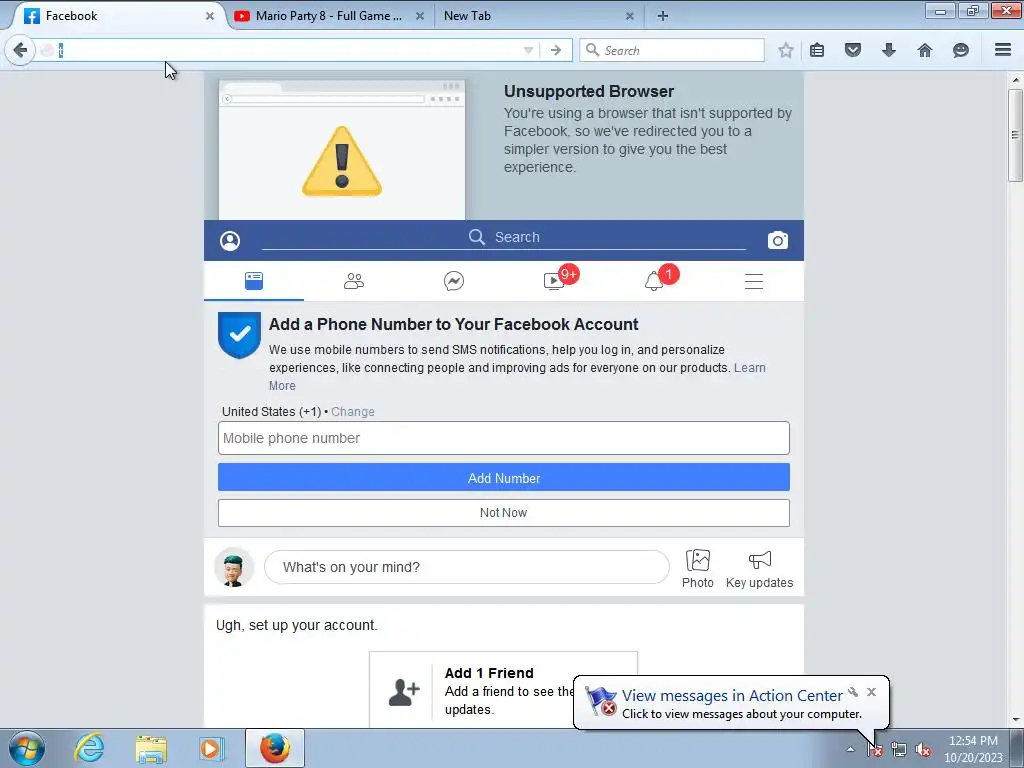The width and height of the screenshot is (1024, 768).
Task: Open the Notifications bell icon
Action: point(654,281)
